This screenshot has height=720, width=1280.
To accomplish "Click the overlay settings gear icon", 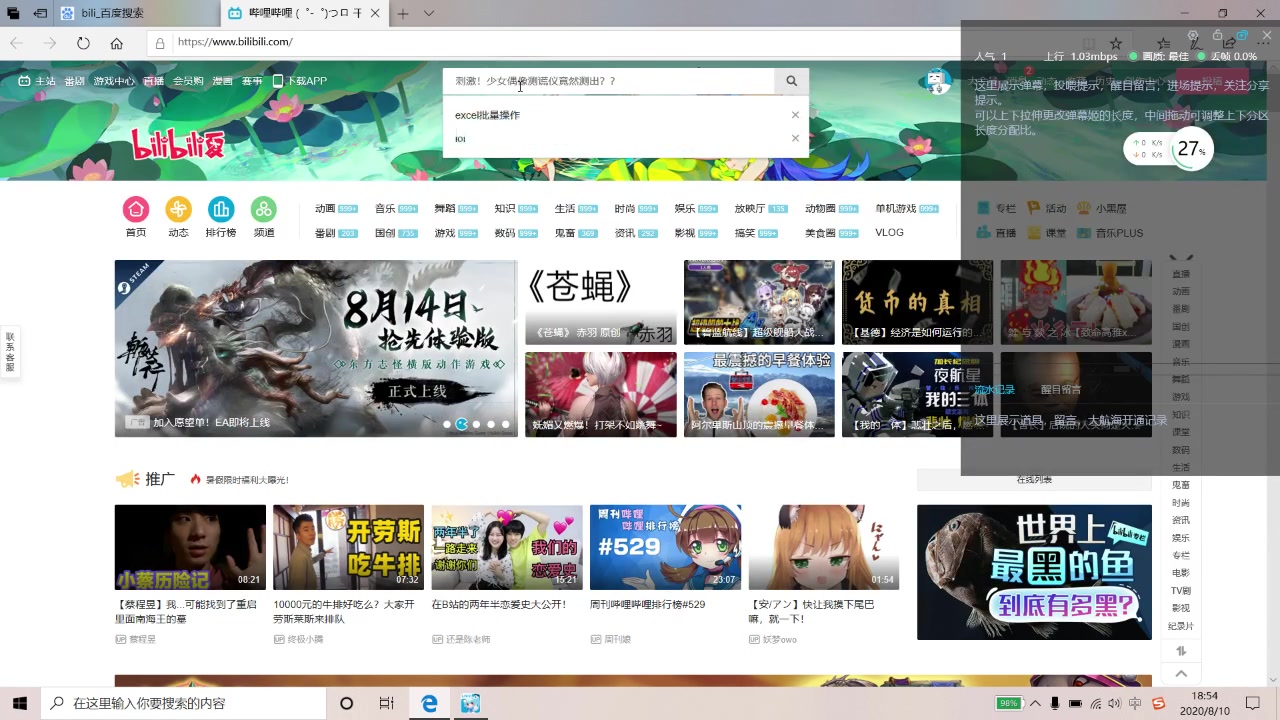I will coord(1192,36).
